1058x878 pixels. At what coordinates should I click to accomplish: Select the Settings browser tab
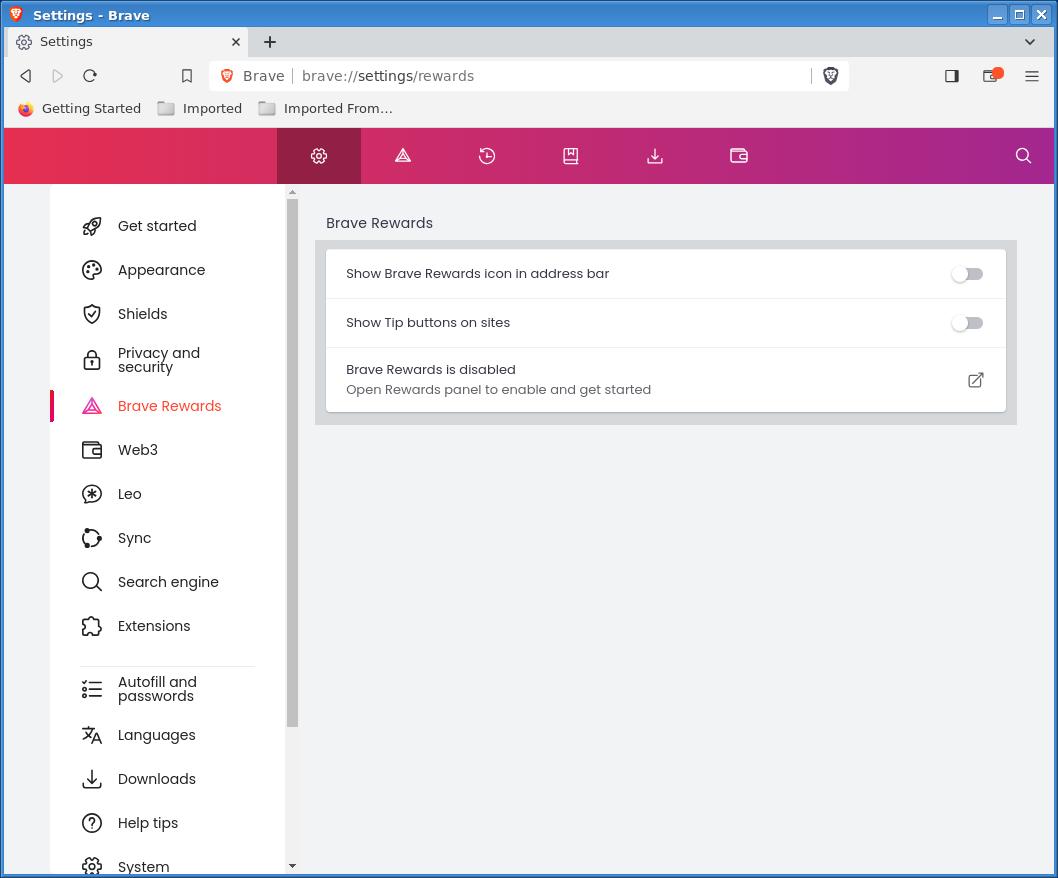pos(128,42)
